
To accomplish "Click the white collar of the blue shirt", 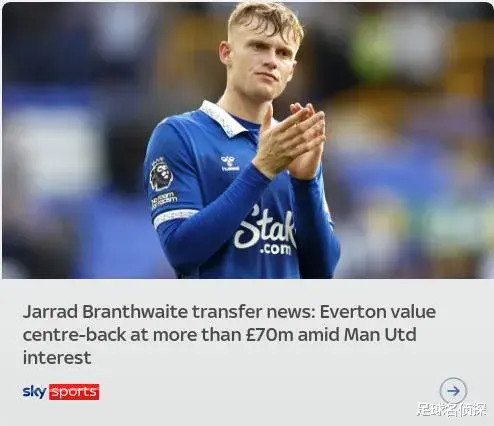I will (x=222, y=118).
